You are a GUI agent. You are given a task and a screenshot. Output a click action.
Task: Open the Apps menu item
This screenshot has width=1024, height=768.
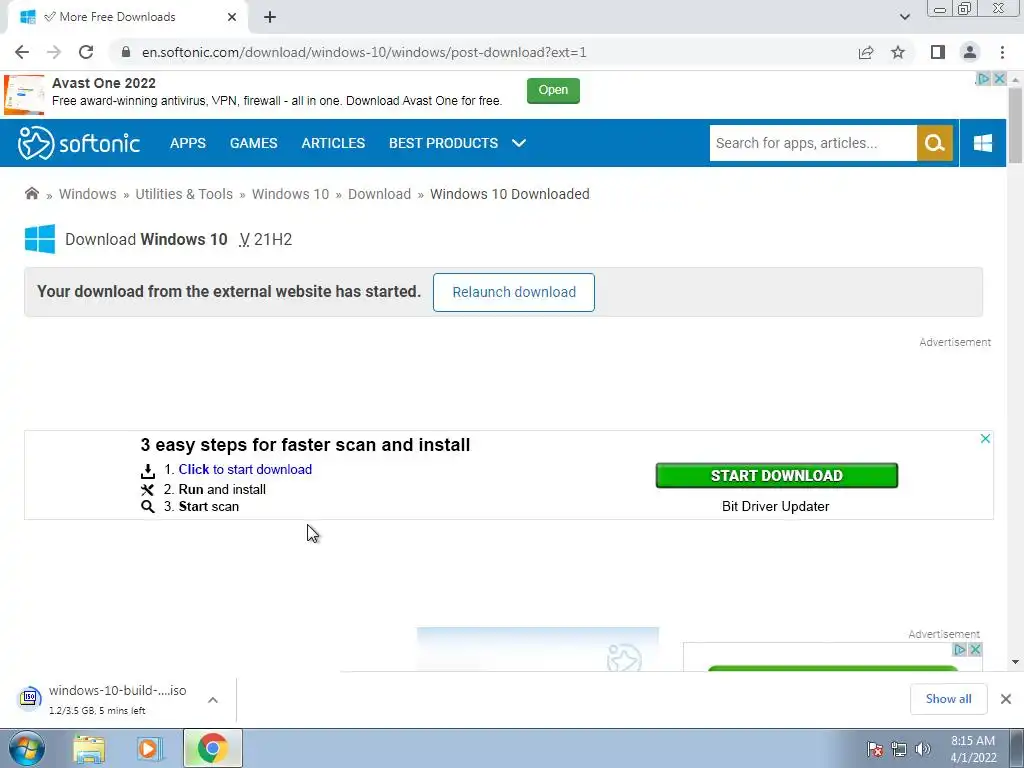coord(187,143)
